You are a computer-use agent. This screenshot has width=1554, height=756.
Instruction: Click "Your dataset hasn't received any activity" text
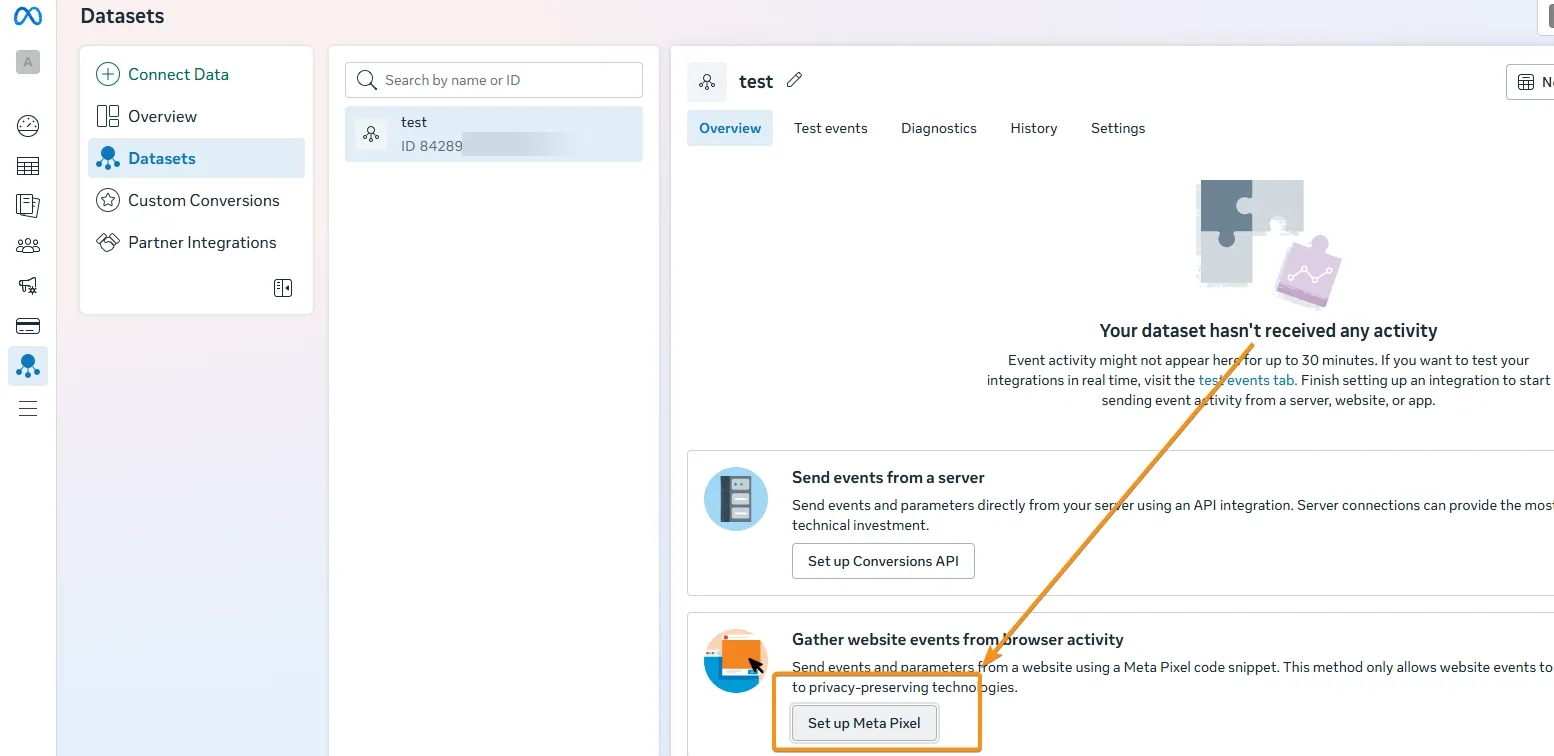pos(1268,330)
